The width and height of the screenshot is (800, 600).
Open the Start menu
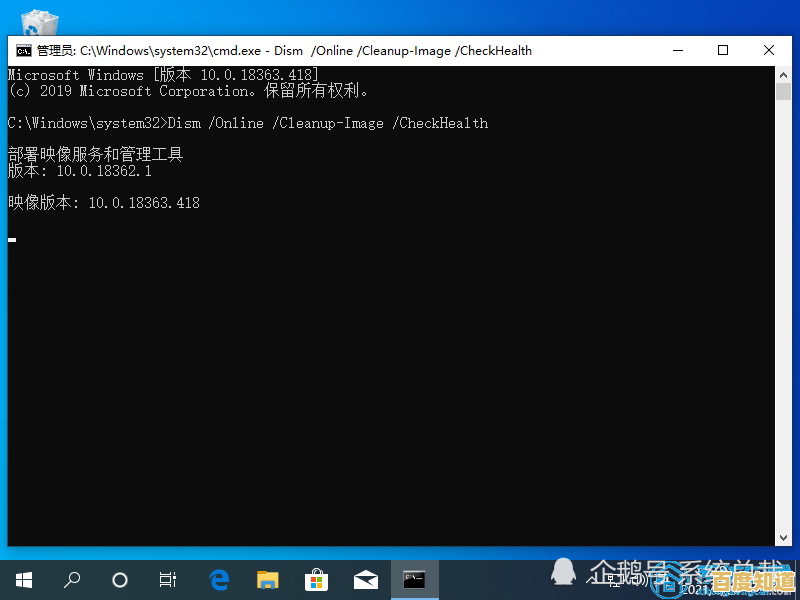coord(22,580)
